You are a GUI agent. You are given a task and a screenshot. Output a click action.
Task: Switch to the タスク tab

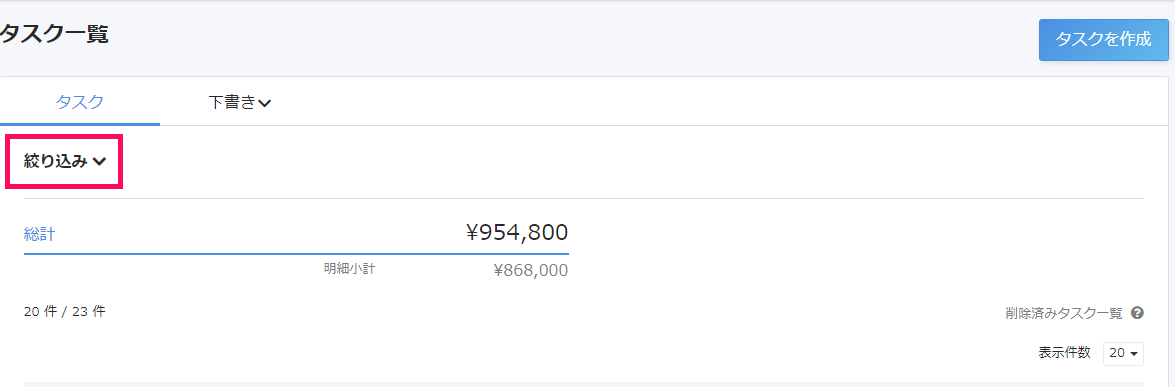click(x=79, y=102)
